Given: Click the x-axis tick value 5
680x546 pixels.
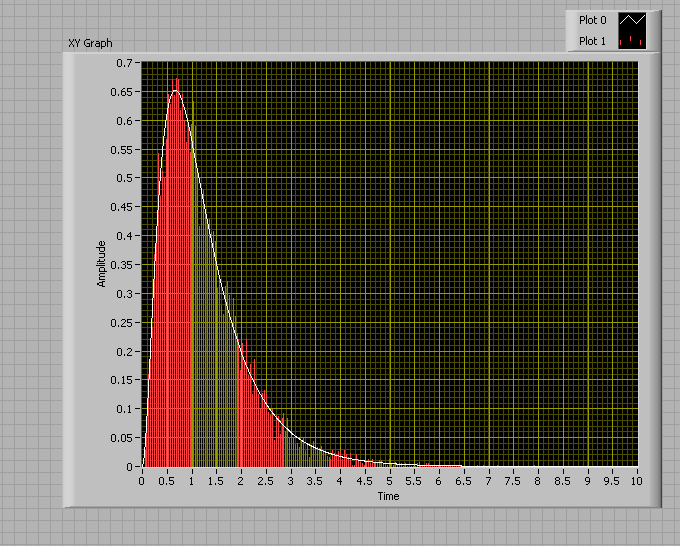Looking at the screenshot, I should click(389, 481).
